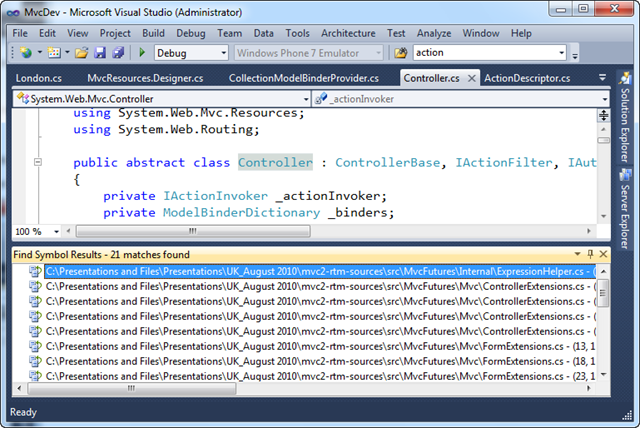The height and width of the screenshot is (428, 640).
Task: Open the Tools menu
Action: (298, 33)
